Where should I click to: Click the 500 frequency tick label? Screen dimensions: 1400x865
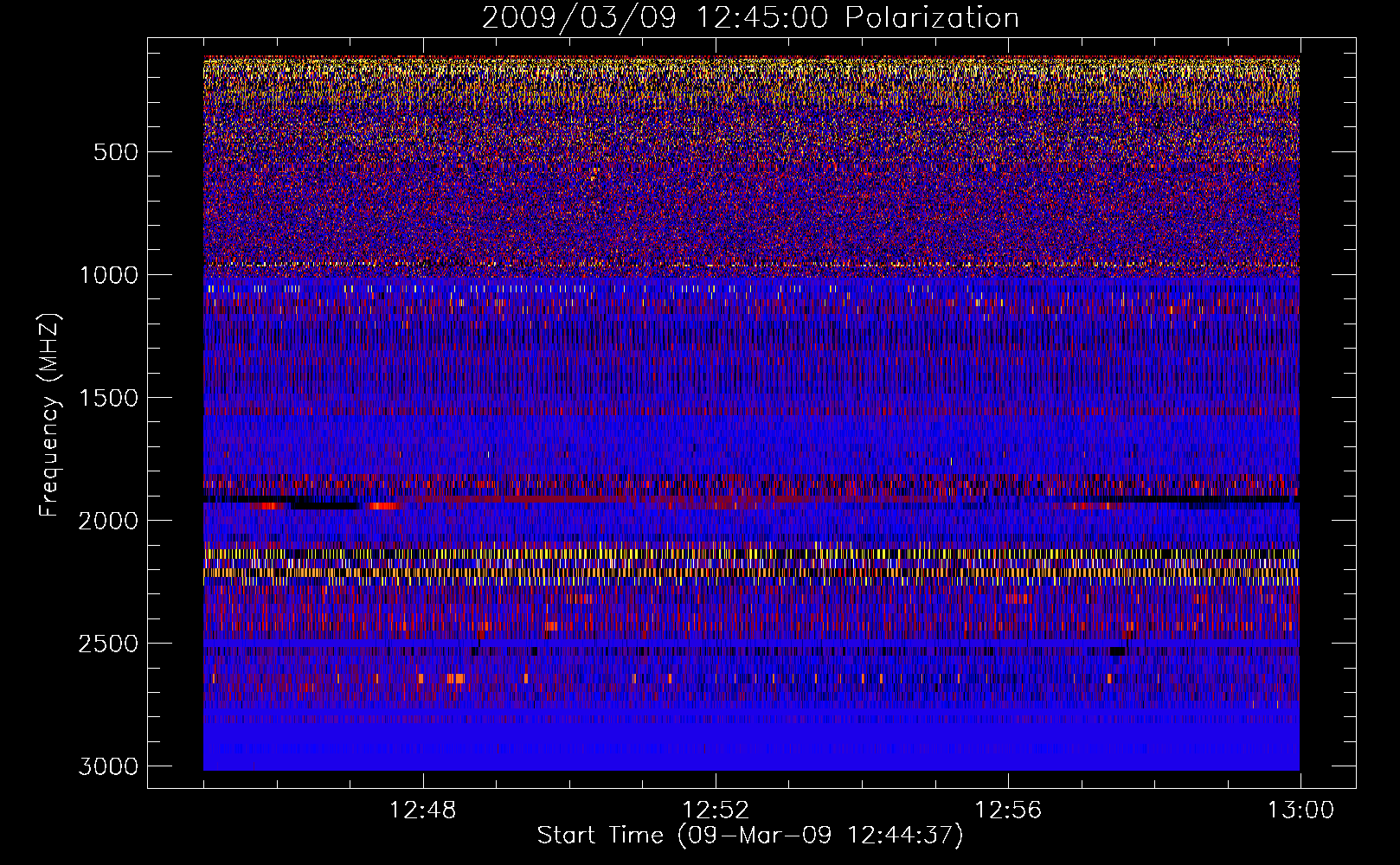(116, 152)
